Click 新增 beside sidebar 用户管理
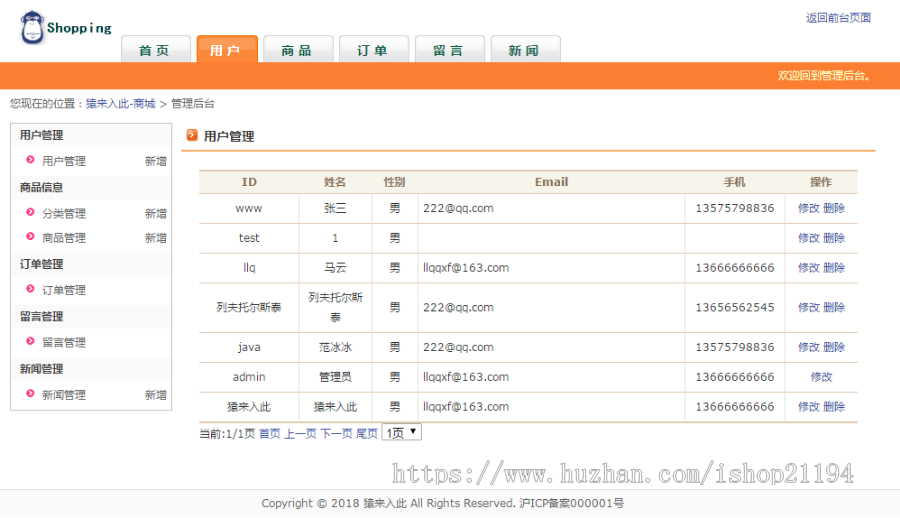Screen dimensions: 900x518 click(156, 161)
